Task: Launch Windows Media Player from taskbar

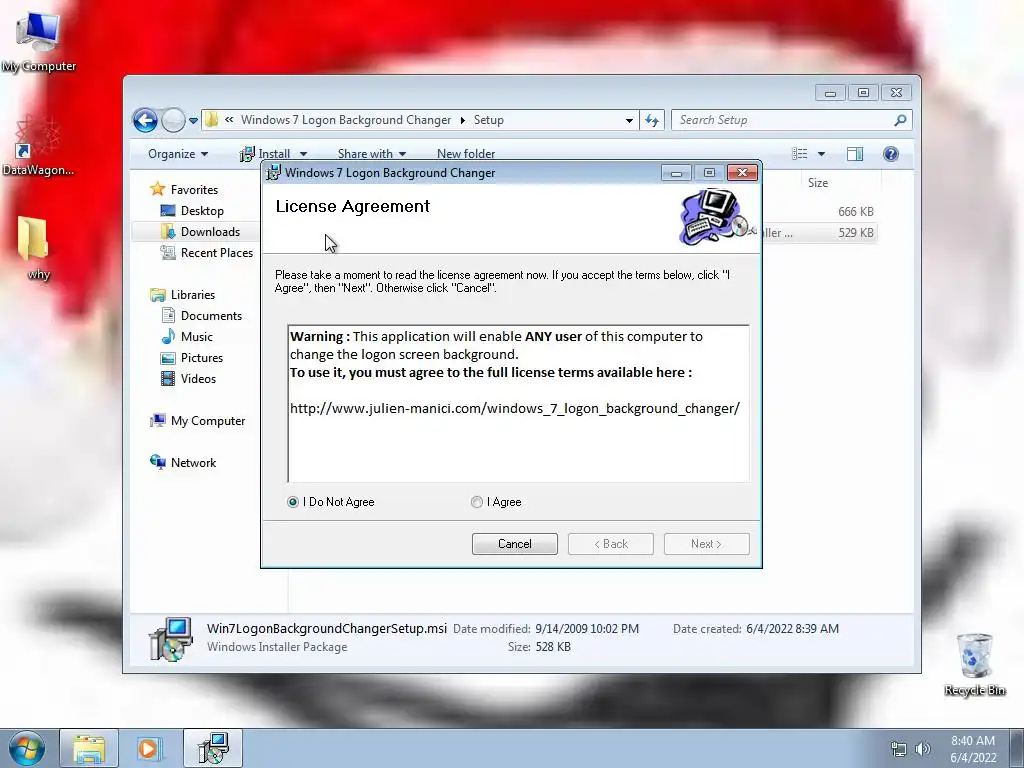Action: (149, 748)
